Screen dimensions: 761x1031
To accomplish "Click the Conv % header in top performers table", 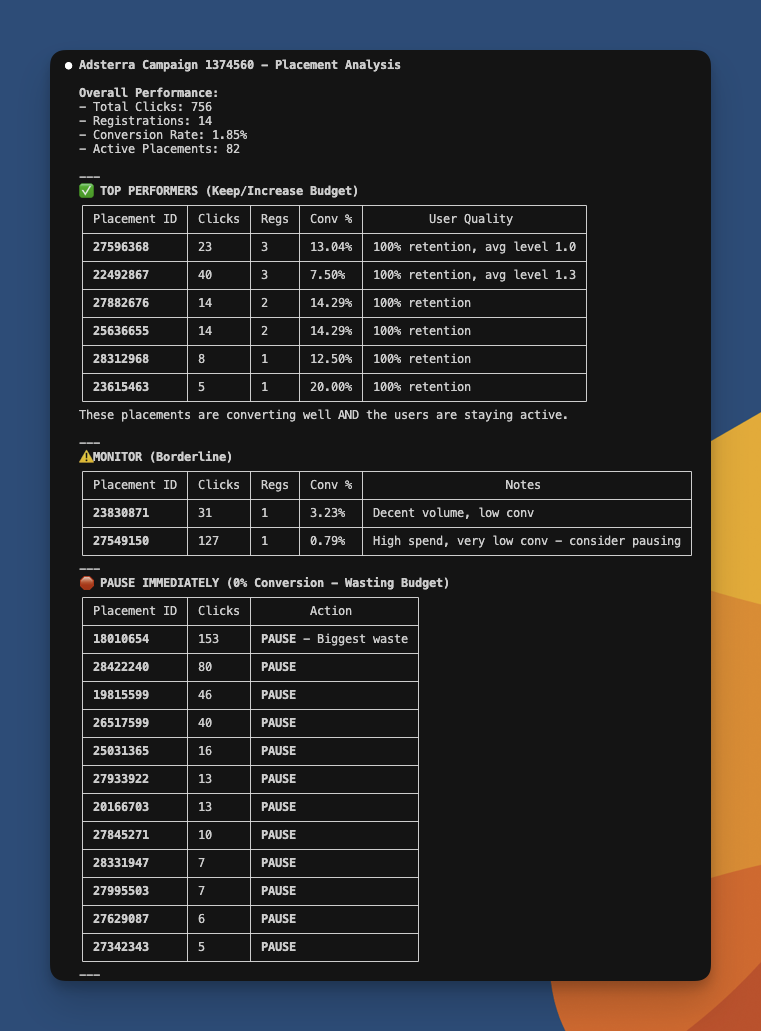I will (331, 219).
